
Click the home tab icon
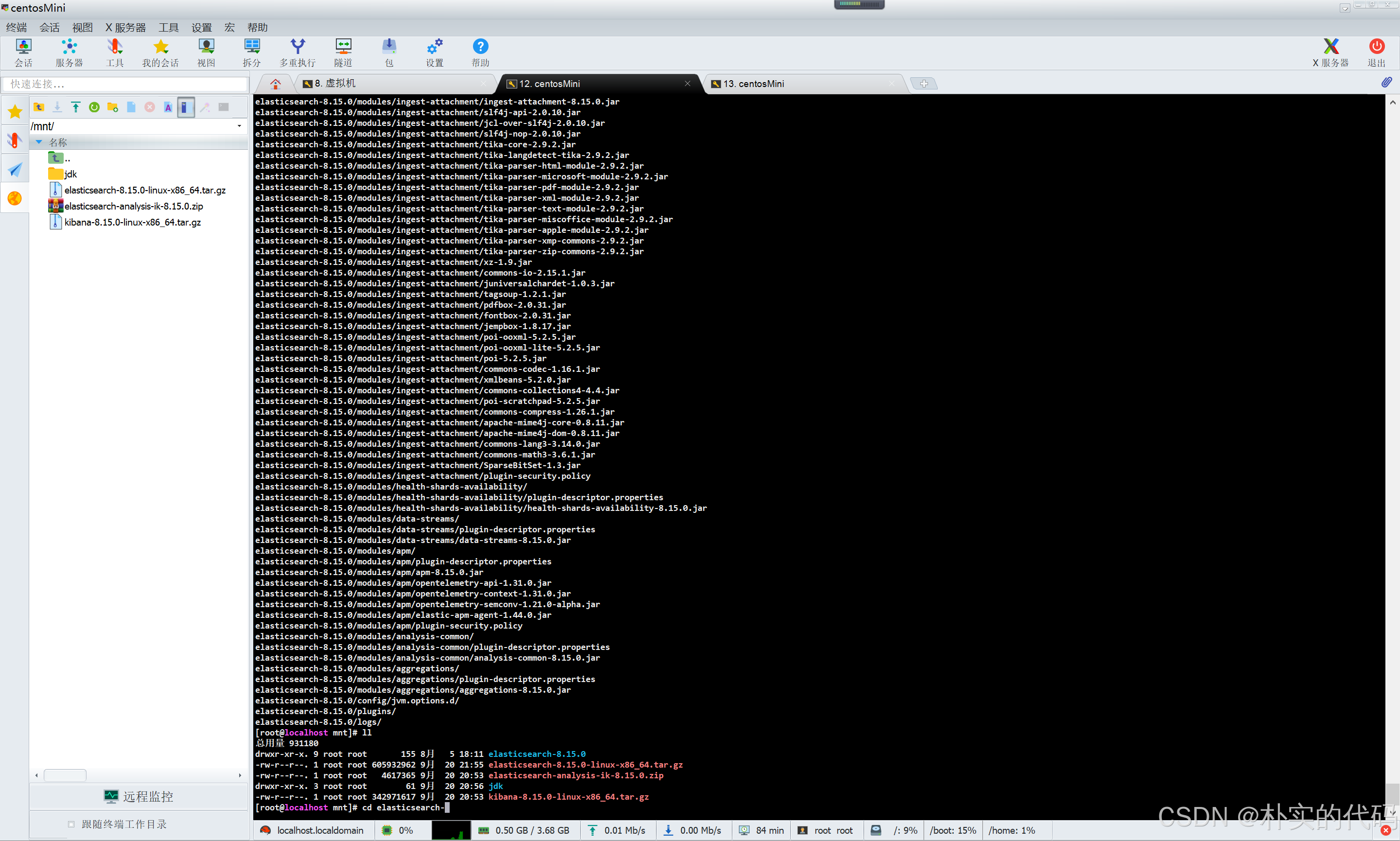point(275,84)
